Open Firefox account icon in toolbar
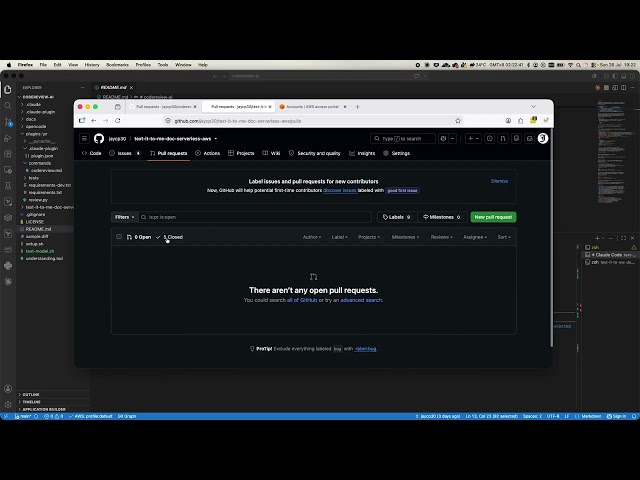The width and height of the screenshot is (640, 480). (x=508, y=121)
